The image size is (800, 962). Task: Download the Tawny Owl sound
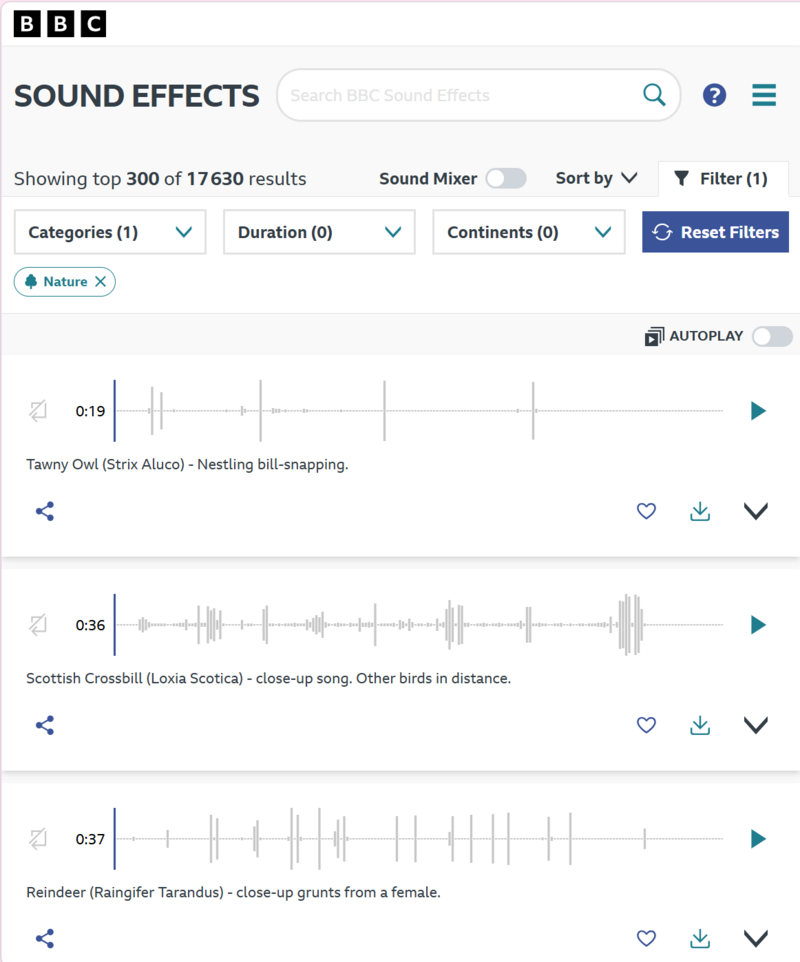700,511
